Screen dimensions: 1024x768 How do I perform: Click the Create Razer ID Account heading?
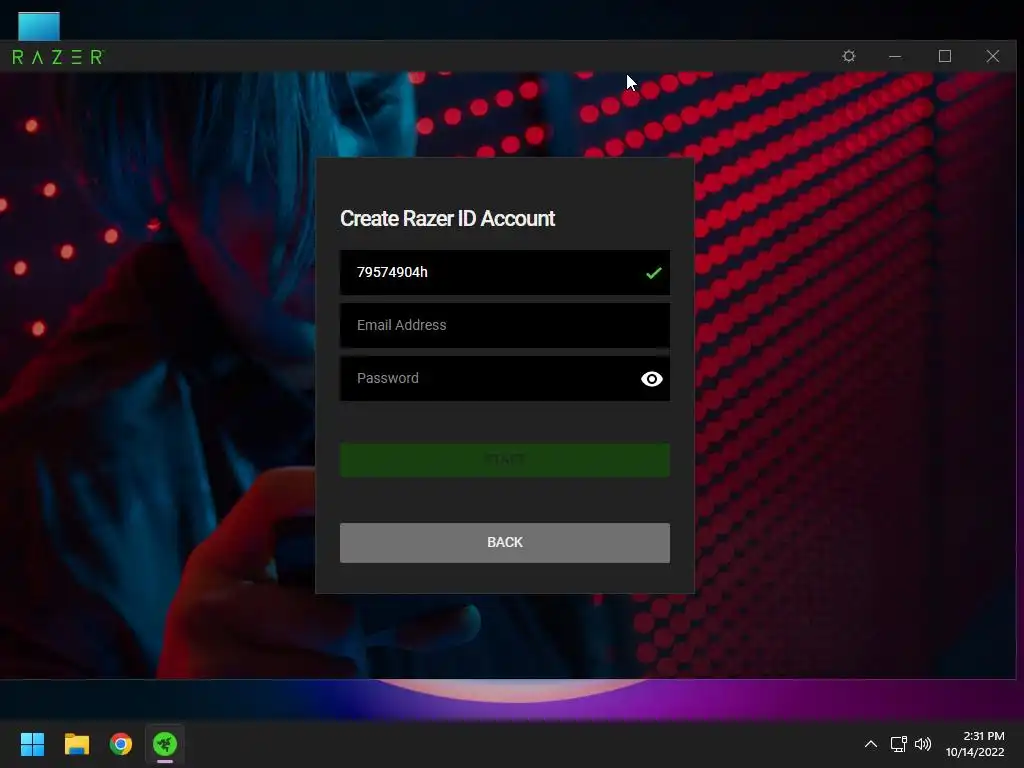tap(447, 218)
